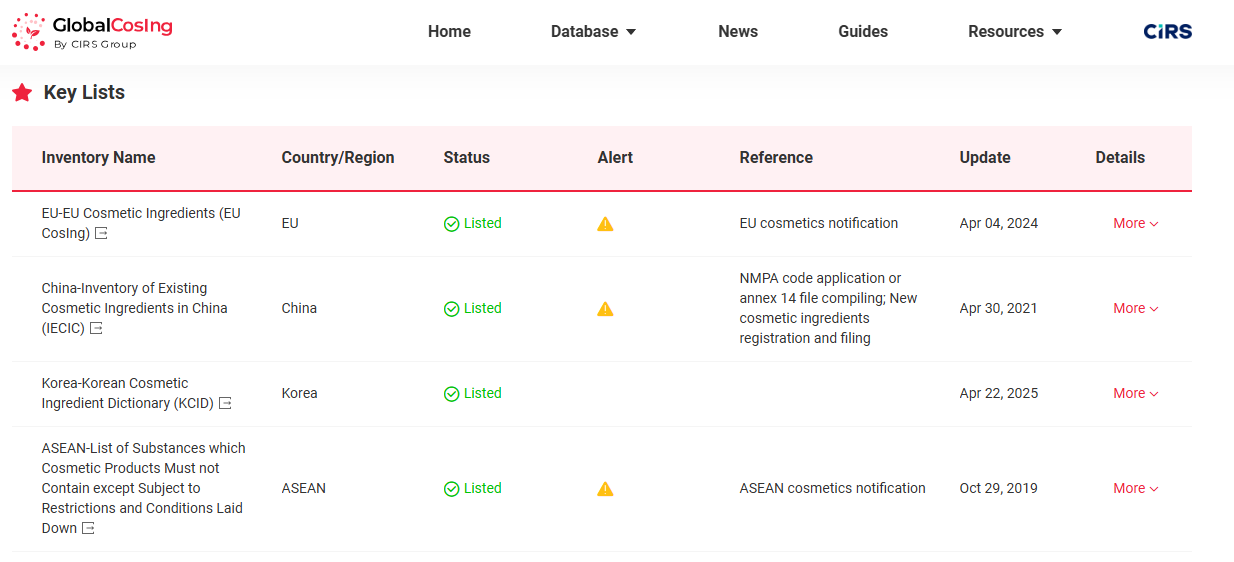Expand the Resources dropdown menu
Viewport: 1234px width, 562px height.
(x=1014, y=32)
